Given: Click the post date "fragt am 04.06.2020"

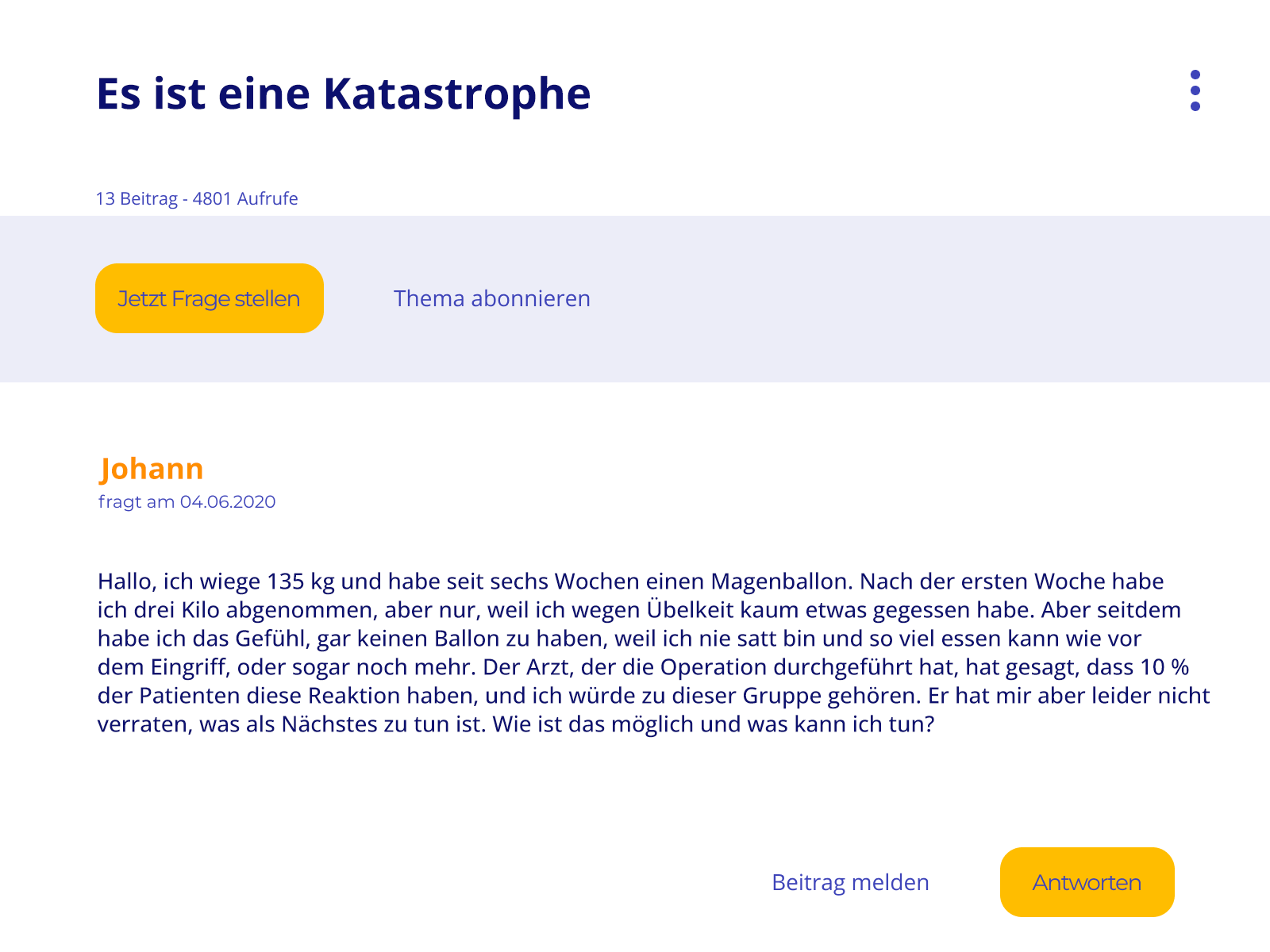Looking at the screenshot, I should (x=187, y=501).
